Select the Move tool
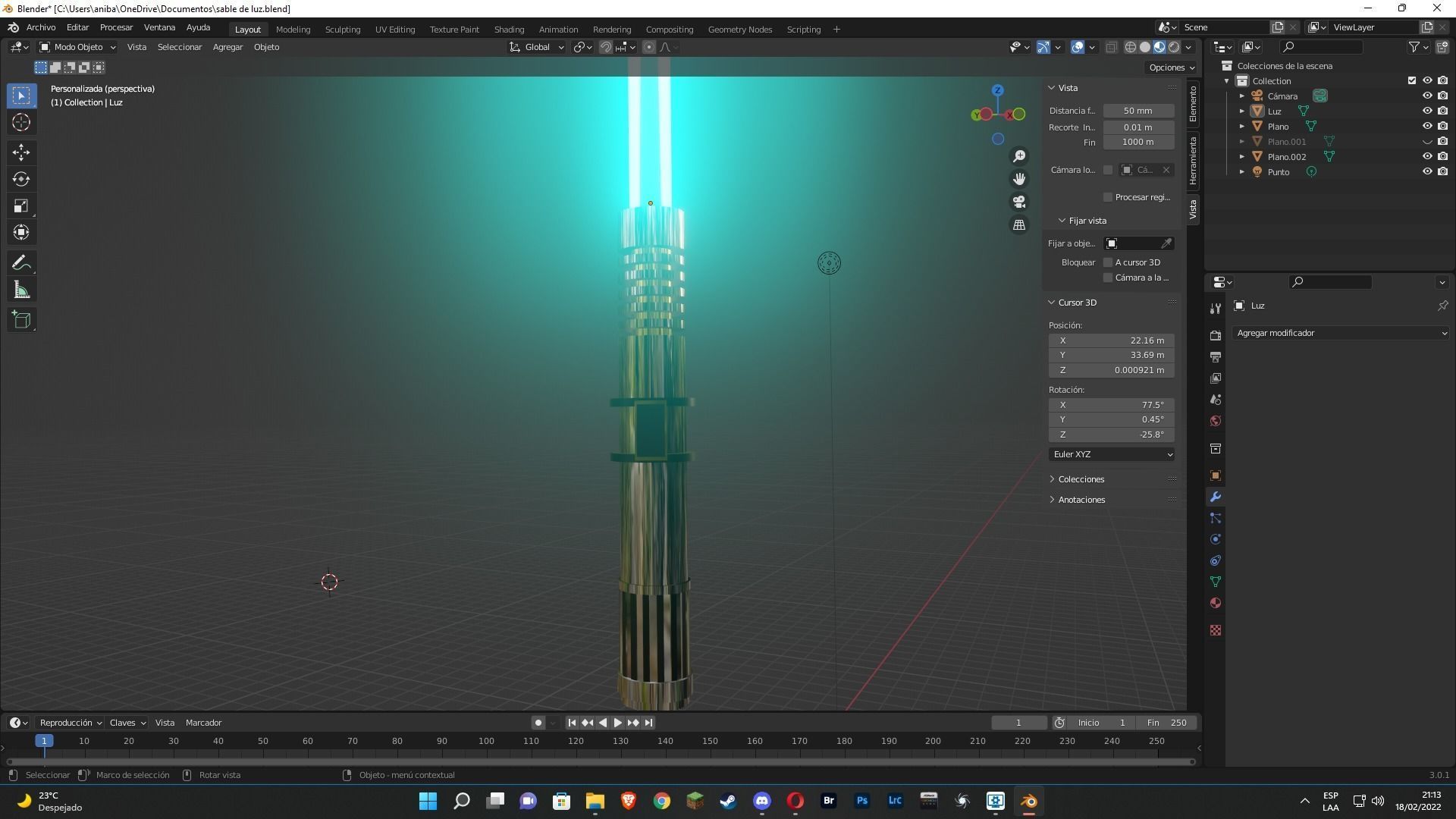 point(21,152)
